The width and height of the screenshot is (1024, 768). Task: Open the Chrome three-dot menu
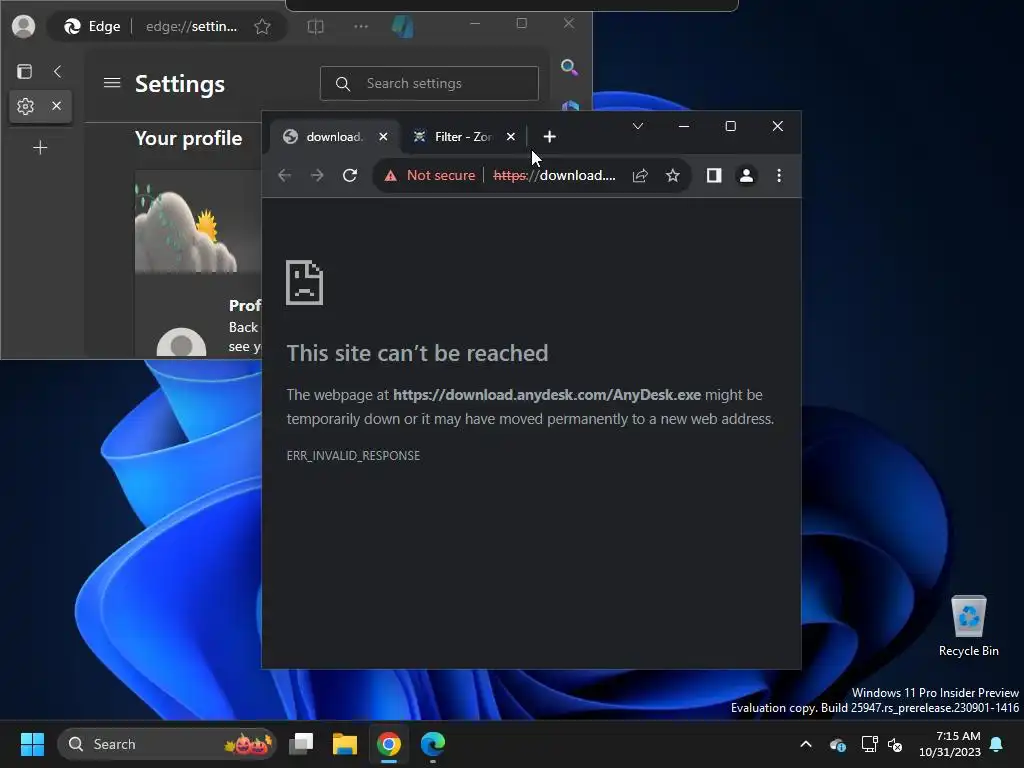[x=779, y=175]
